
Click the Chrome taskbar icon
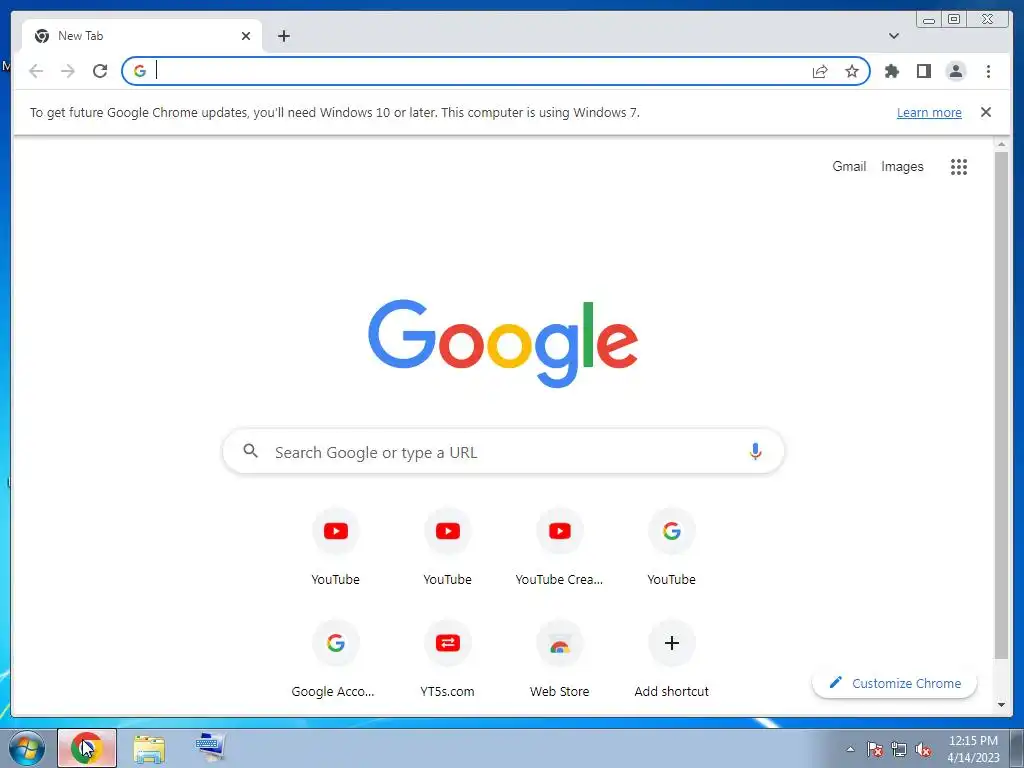click(x=87, y=748)
